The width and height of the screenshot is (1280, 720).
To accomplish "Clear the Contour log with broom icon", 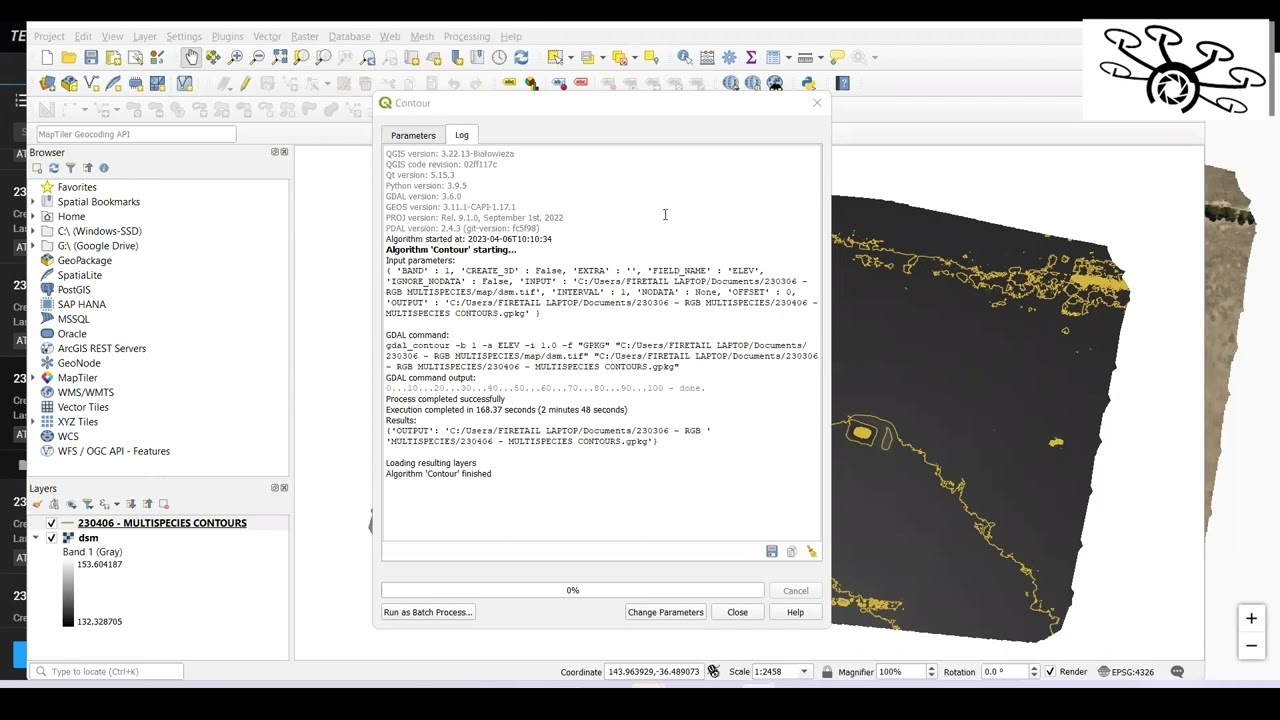I will pos(812,552).
